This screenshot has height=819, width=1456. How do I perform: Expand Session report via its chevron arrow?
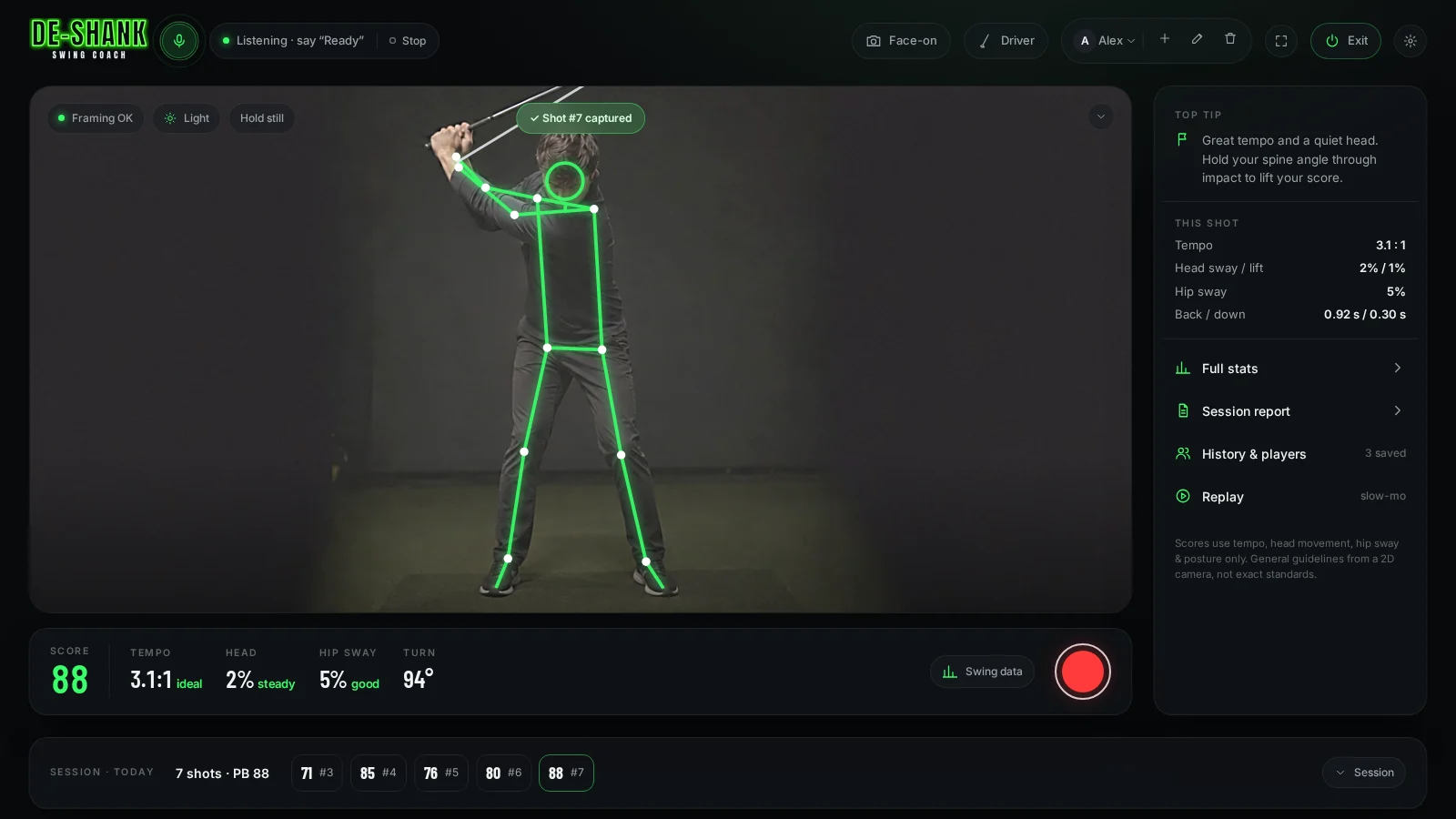pos(1398,410)
